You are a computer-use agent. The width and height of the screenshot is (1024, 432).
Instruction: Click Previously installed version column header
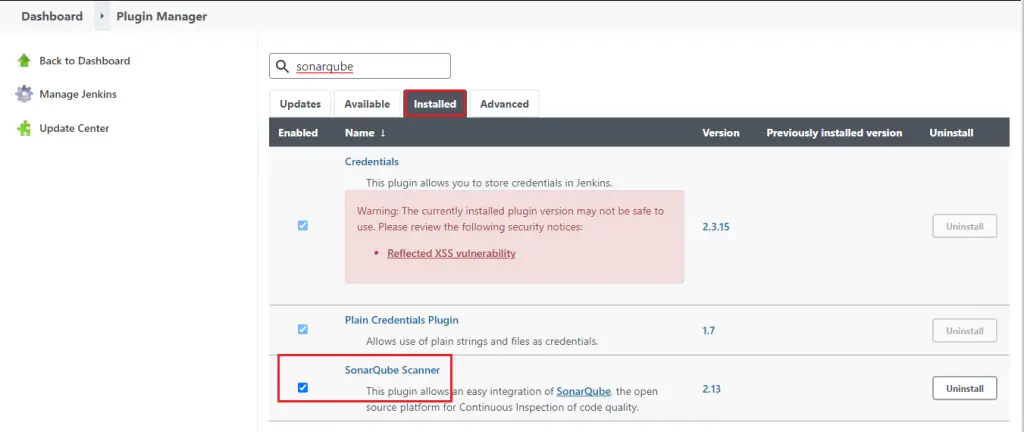[834, 133]
